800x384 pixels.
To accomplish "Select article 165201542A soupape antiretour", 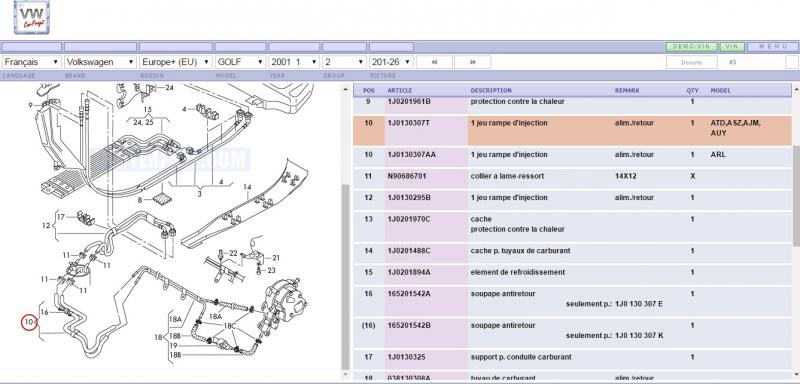I will 572,301.
